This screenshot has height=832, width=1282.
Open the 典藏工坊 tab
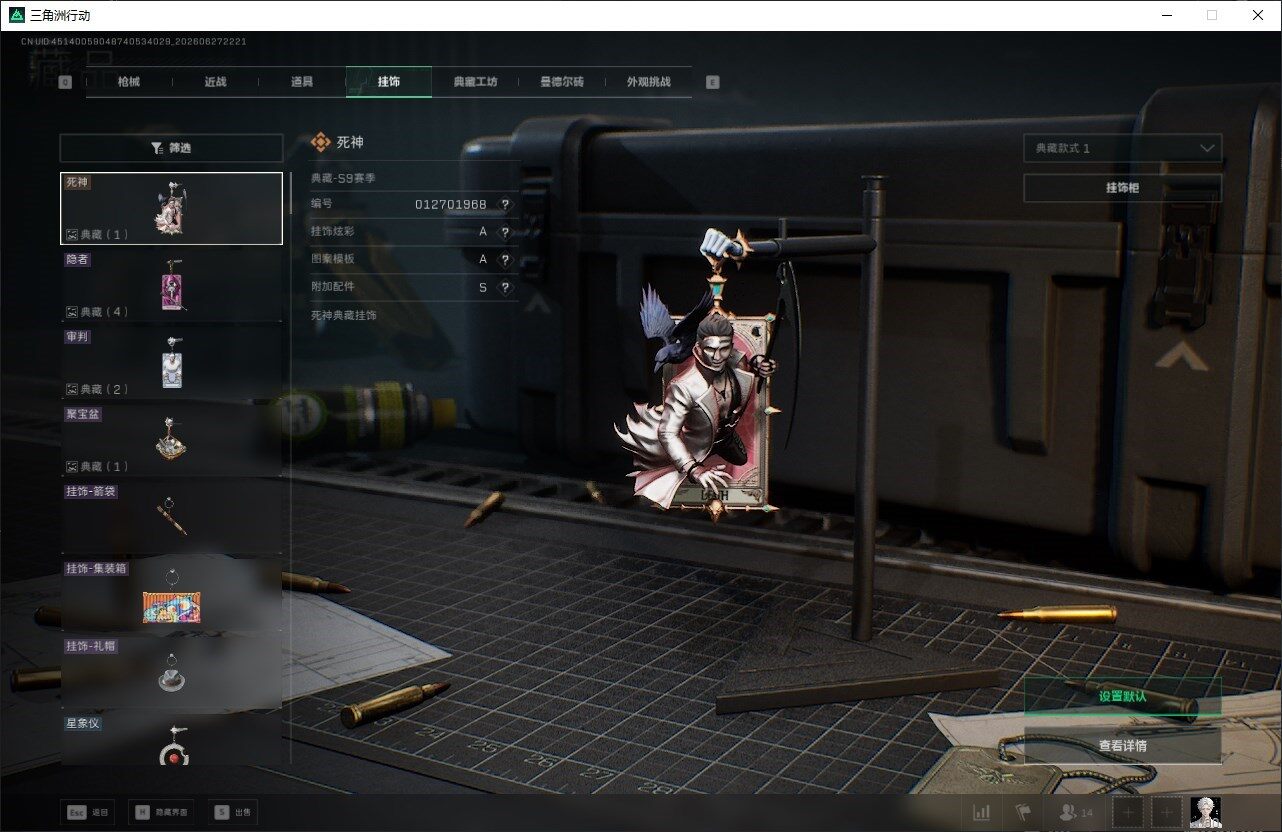tap(475, 82)
